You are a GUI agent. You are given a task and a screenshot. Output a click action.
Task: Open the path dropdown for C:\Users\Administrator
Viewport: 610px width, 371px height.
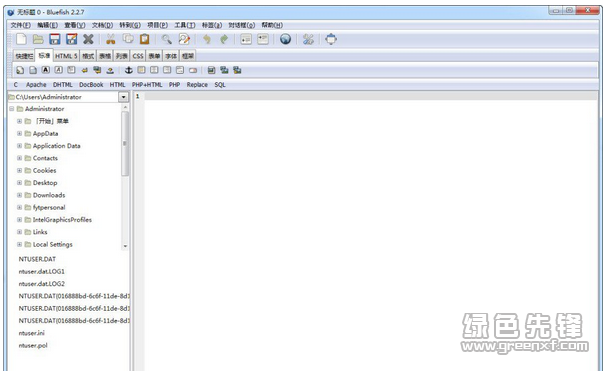point(123,97)
